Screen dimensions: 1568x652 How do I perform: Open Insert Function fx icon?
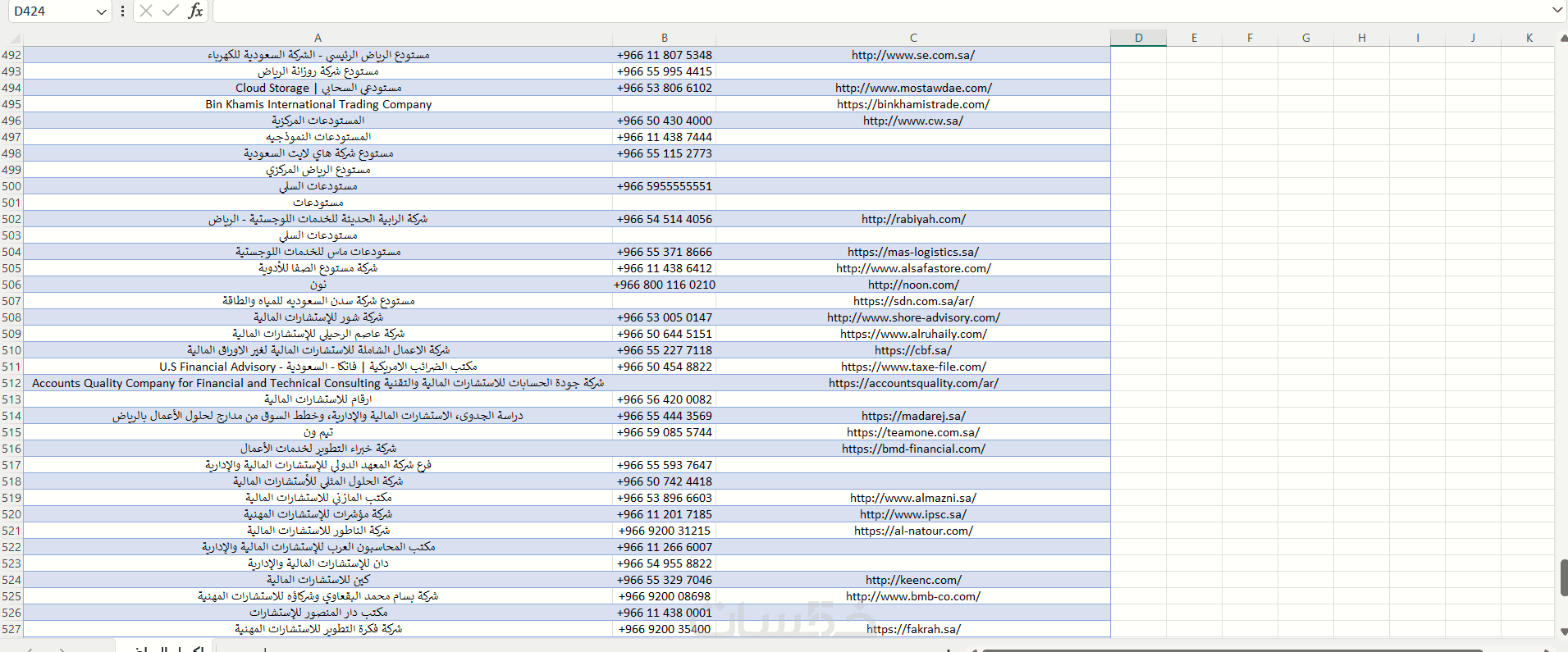coord(195,11)
